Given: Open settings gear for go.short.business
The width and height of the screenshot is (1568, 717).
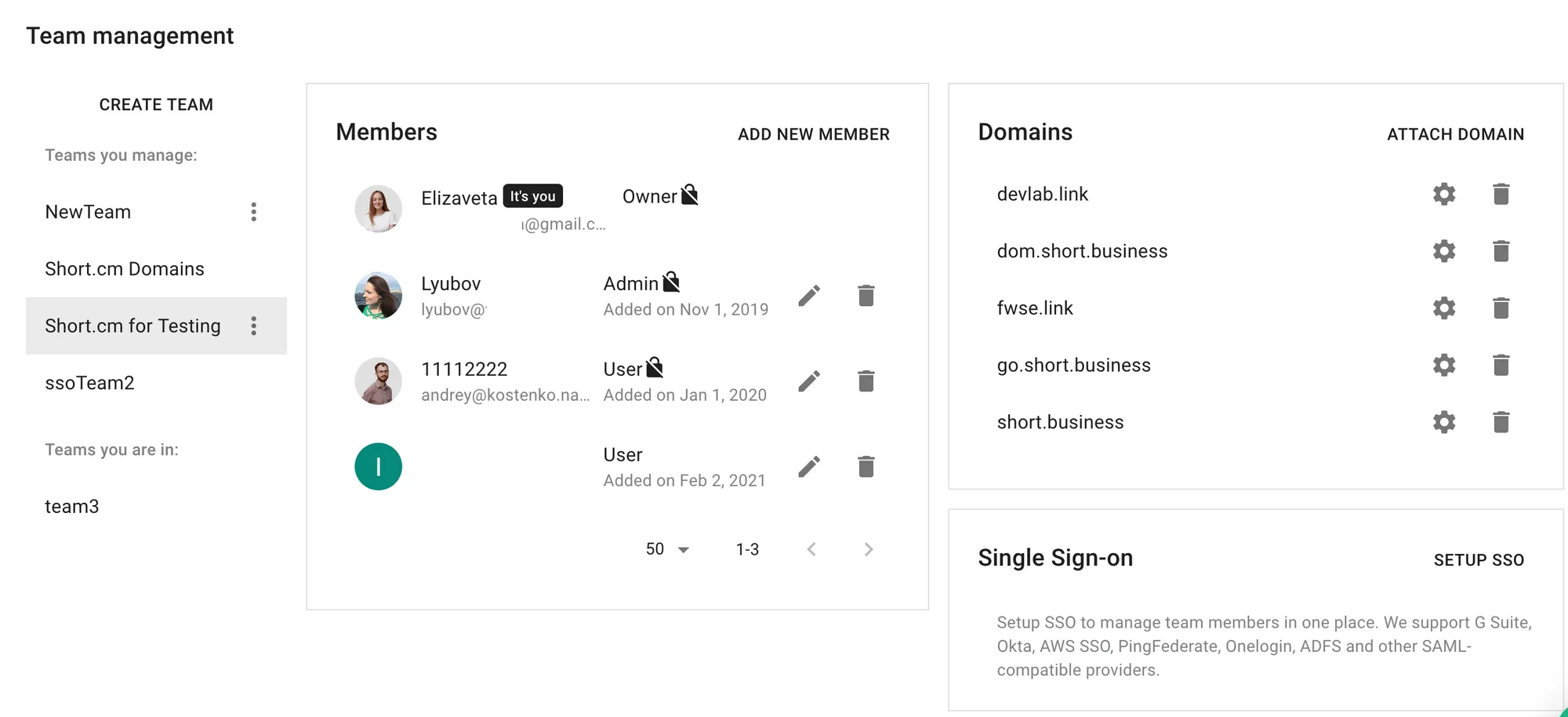Looking at the screenshot, I should click(x=1444, y=365).
